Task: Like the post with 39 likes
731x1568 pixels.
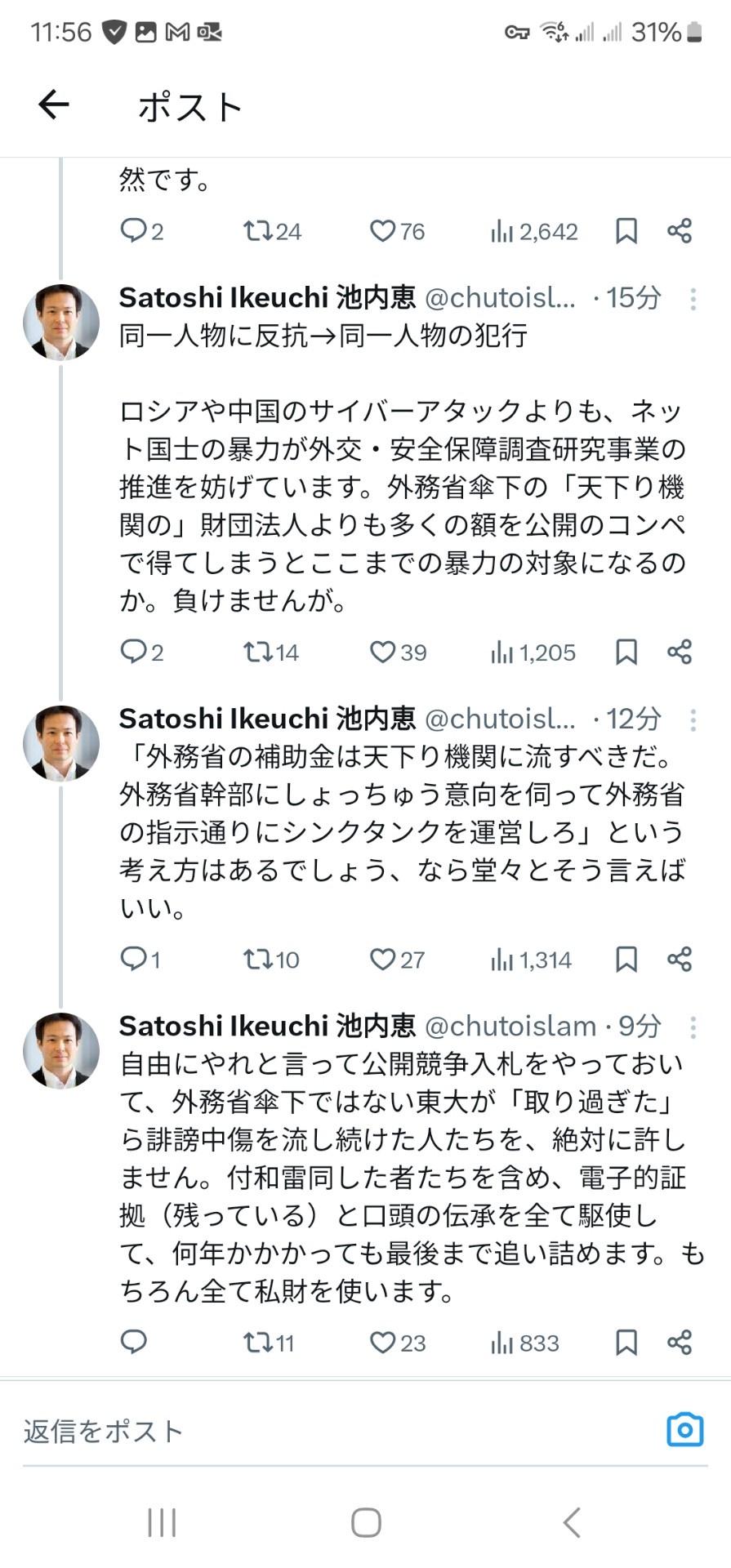Action: [x=398, y=652]
